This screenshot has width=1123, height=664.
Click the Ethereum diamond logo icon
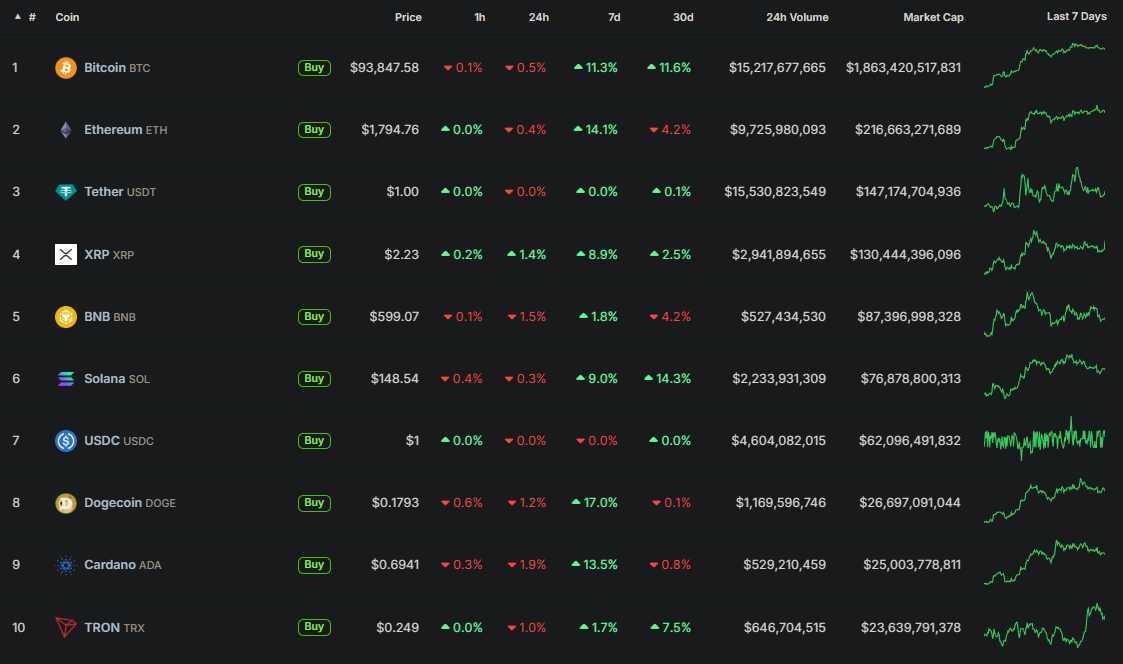65,130
